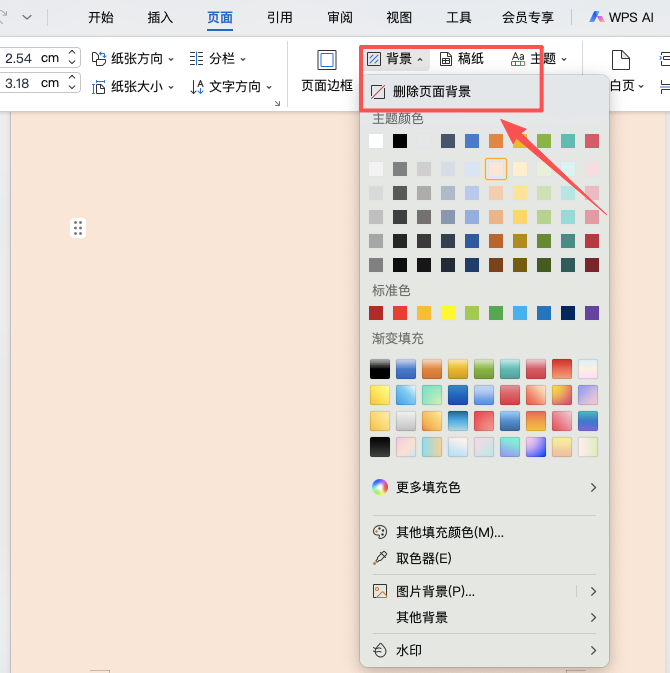670x673 pixels.
Task: Click the watermark stamp icon
Action: [x=380, y=650]
